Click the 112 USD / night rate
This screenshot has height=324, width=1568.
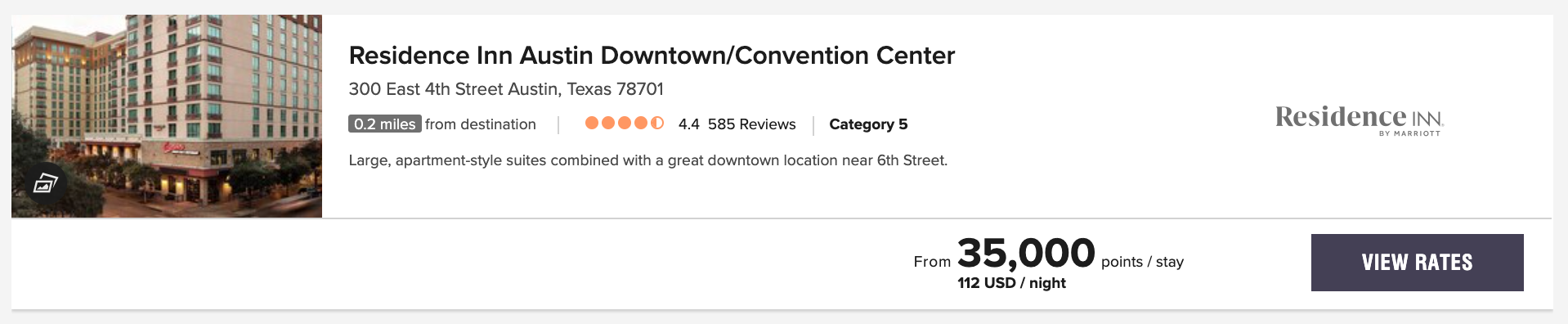pyautogui.click(x=1012, y=283)
